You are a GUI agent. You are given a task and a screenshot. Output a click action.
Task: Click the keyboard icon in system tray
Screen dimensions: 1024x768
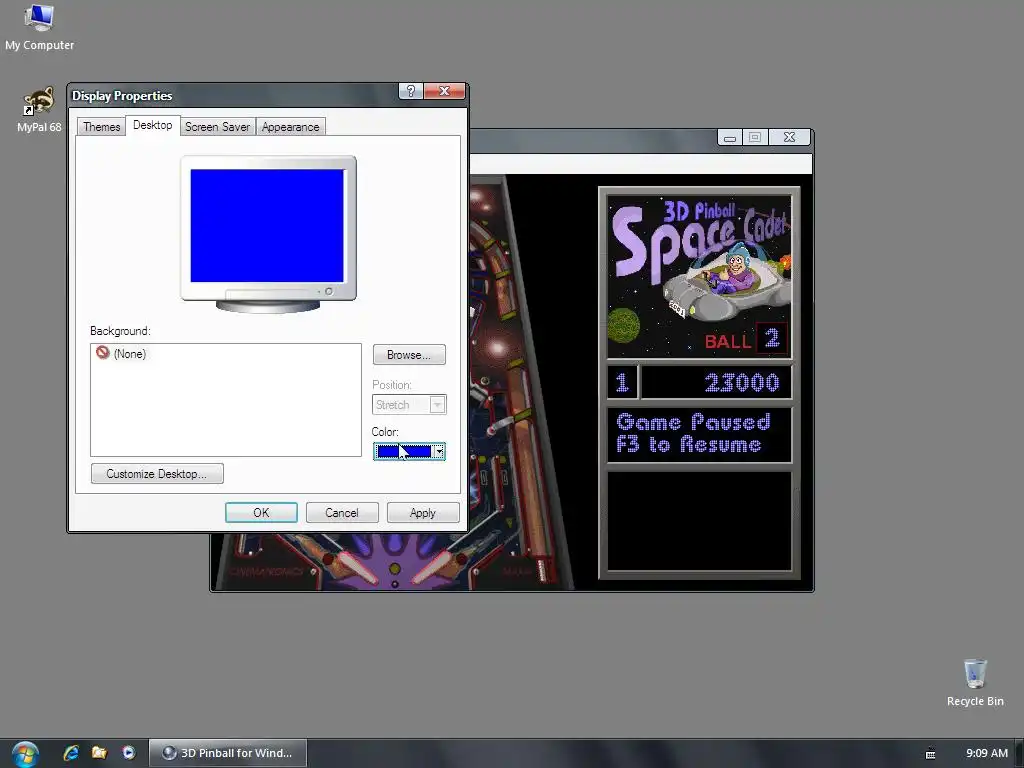pos(931,754)
